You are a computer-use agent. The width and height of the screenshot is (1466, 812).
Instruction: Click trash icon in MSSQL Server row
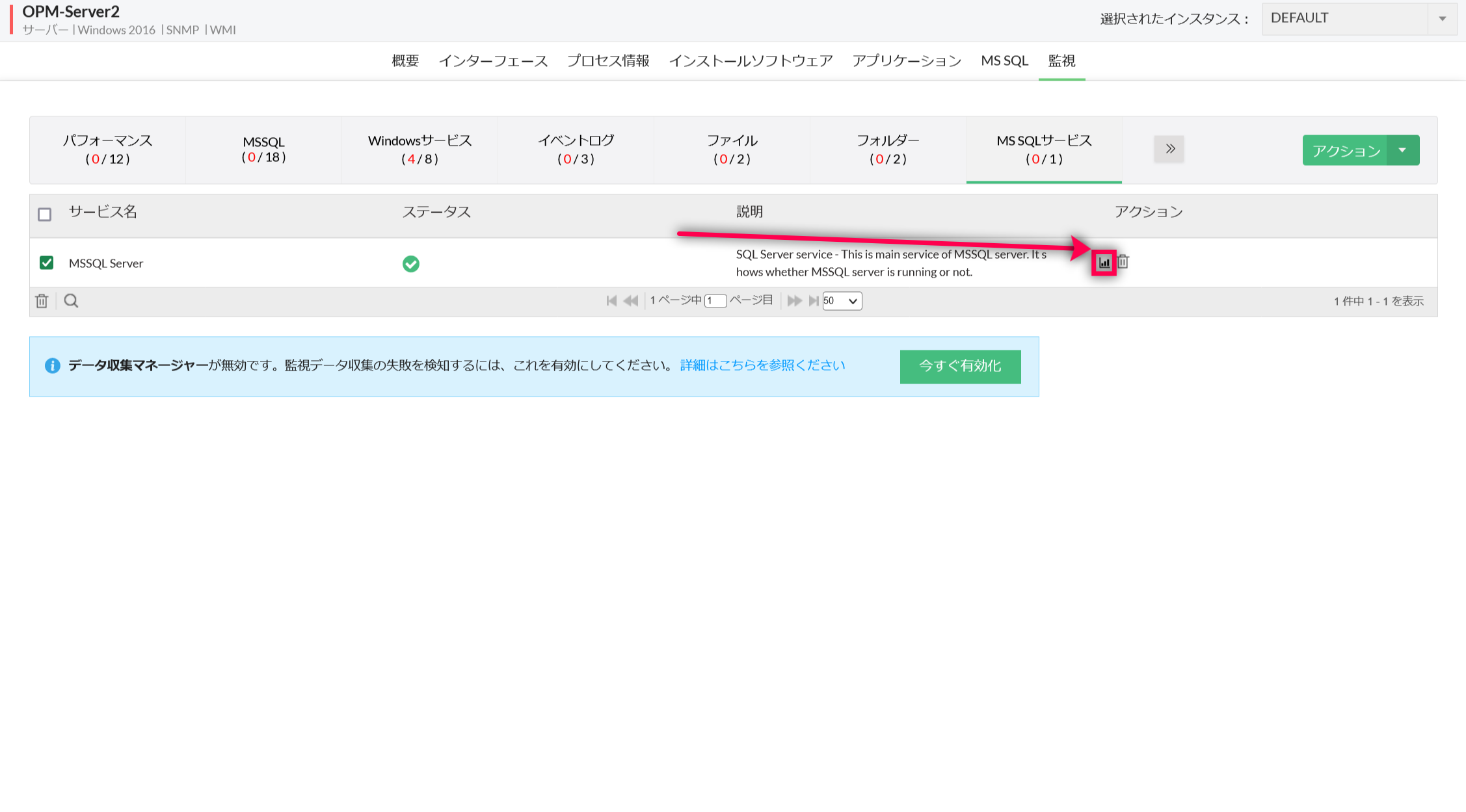1123,262
